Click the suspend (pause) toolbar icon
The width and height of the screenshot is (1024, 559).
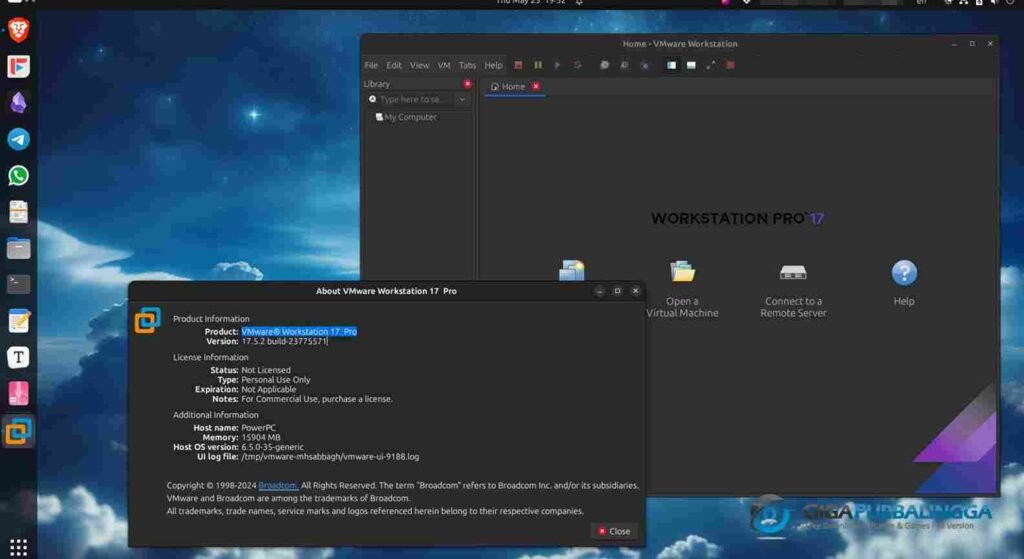538,65
